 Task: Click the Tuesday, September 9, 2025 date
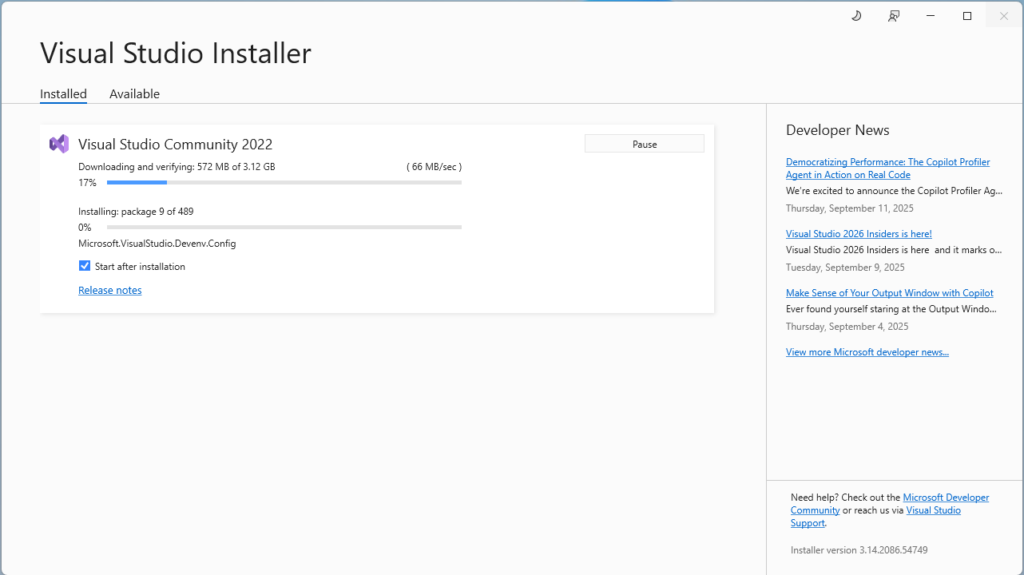click(845, 267)
